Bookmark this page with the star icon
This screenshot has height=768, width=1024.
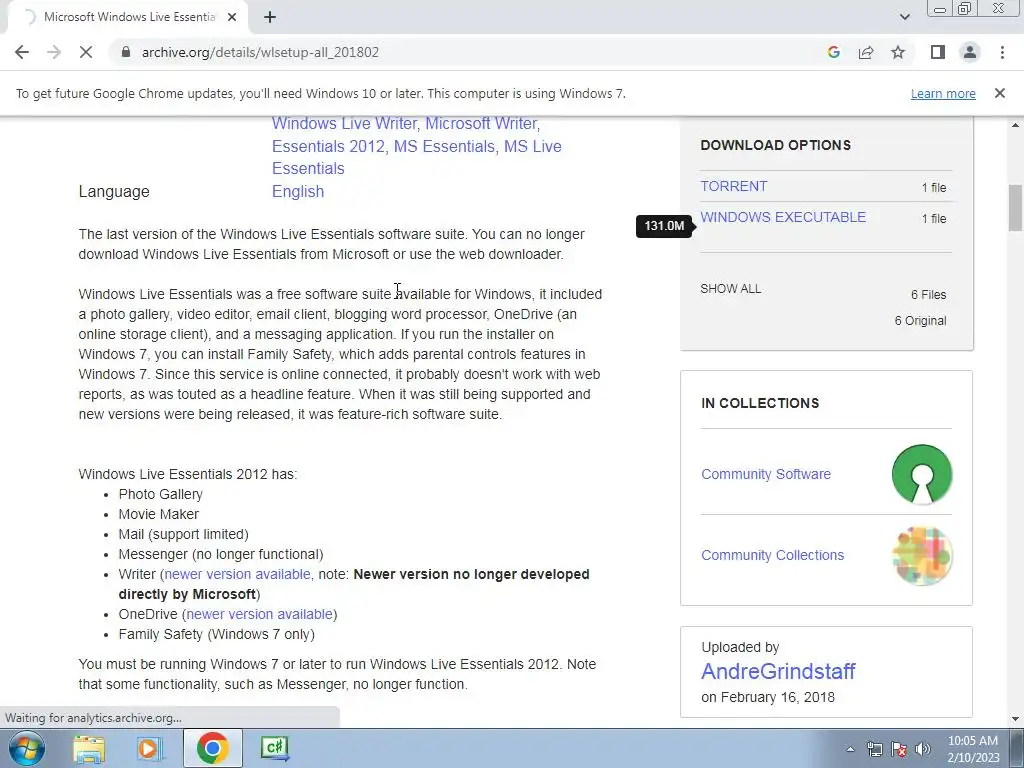tap(898, 52)
